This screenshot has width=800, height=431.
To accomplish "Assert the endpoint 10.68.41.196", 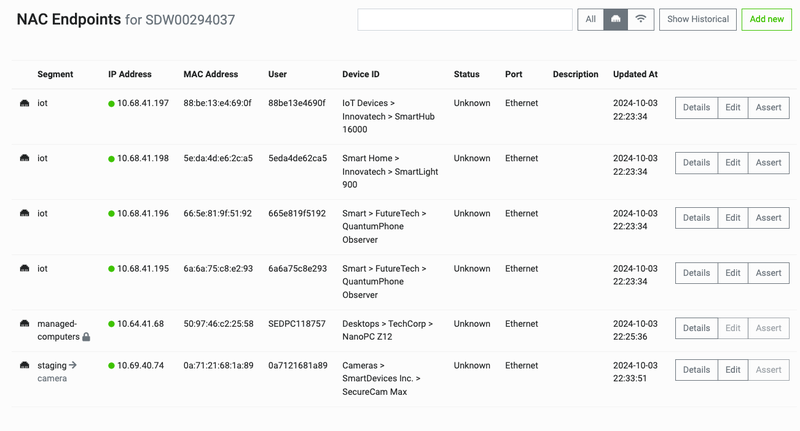I will tap(768, 218).
